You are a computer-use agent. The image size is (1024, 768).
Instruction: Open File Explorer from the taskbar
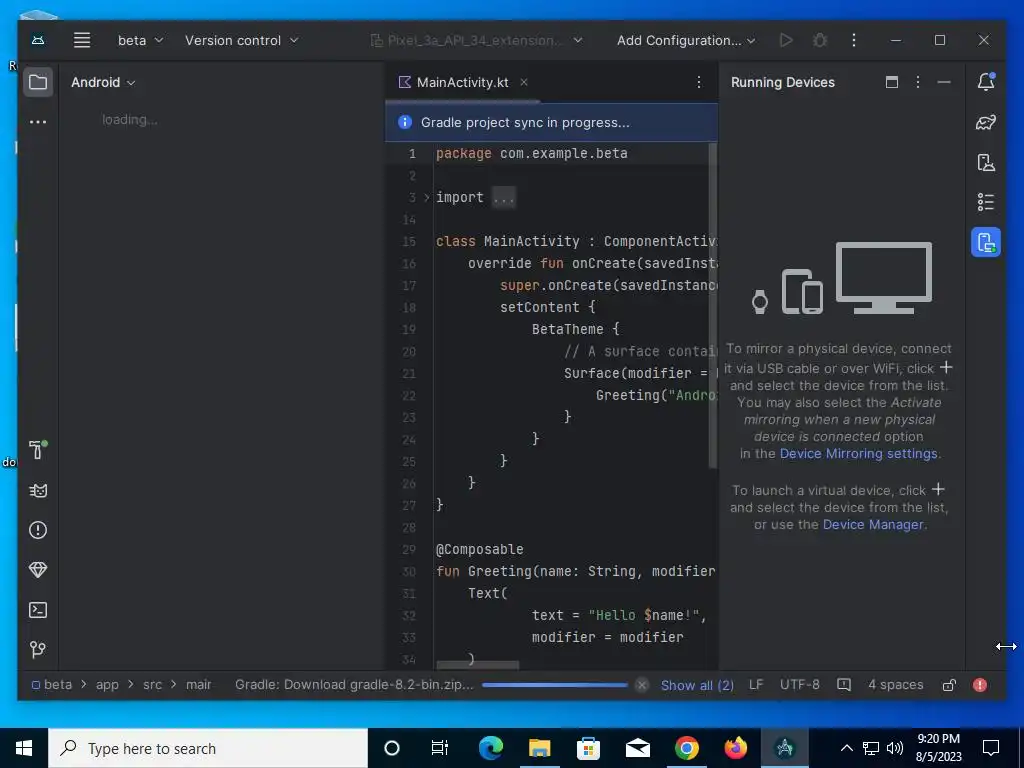[539, 748]
